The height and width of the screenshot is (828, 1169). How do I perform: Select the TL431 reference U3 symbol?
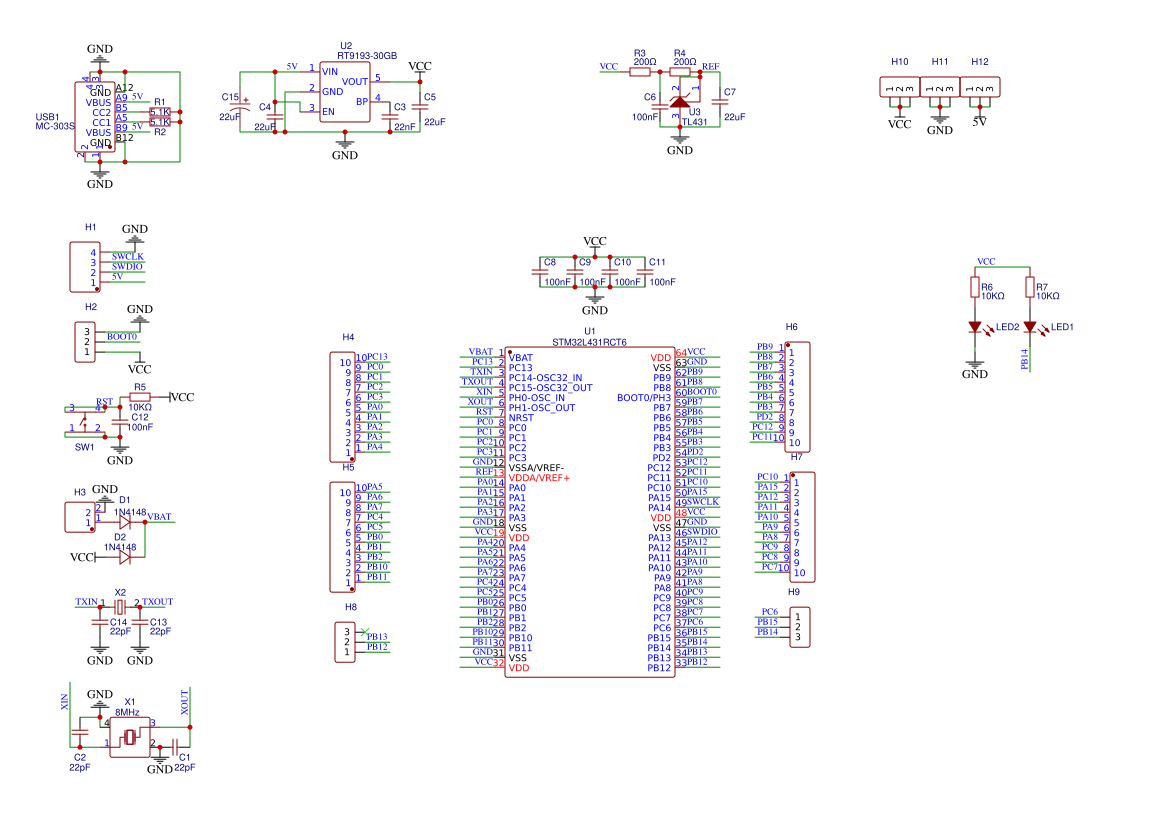680,101
